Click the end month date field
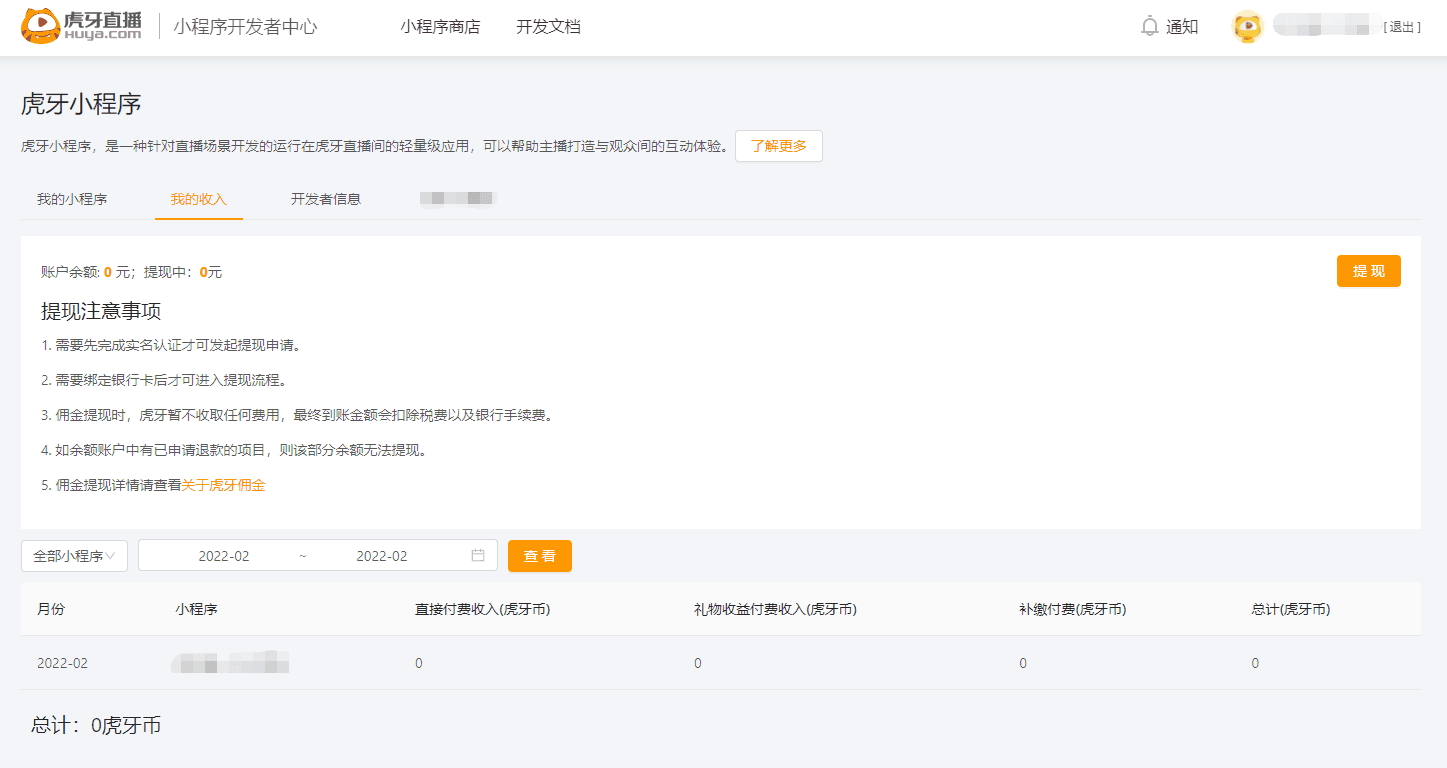The width and height of the screenshot is (1447, 768). 382,556
